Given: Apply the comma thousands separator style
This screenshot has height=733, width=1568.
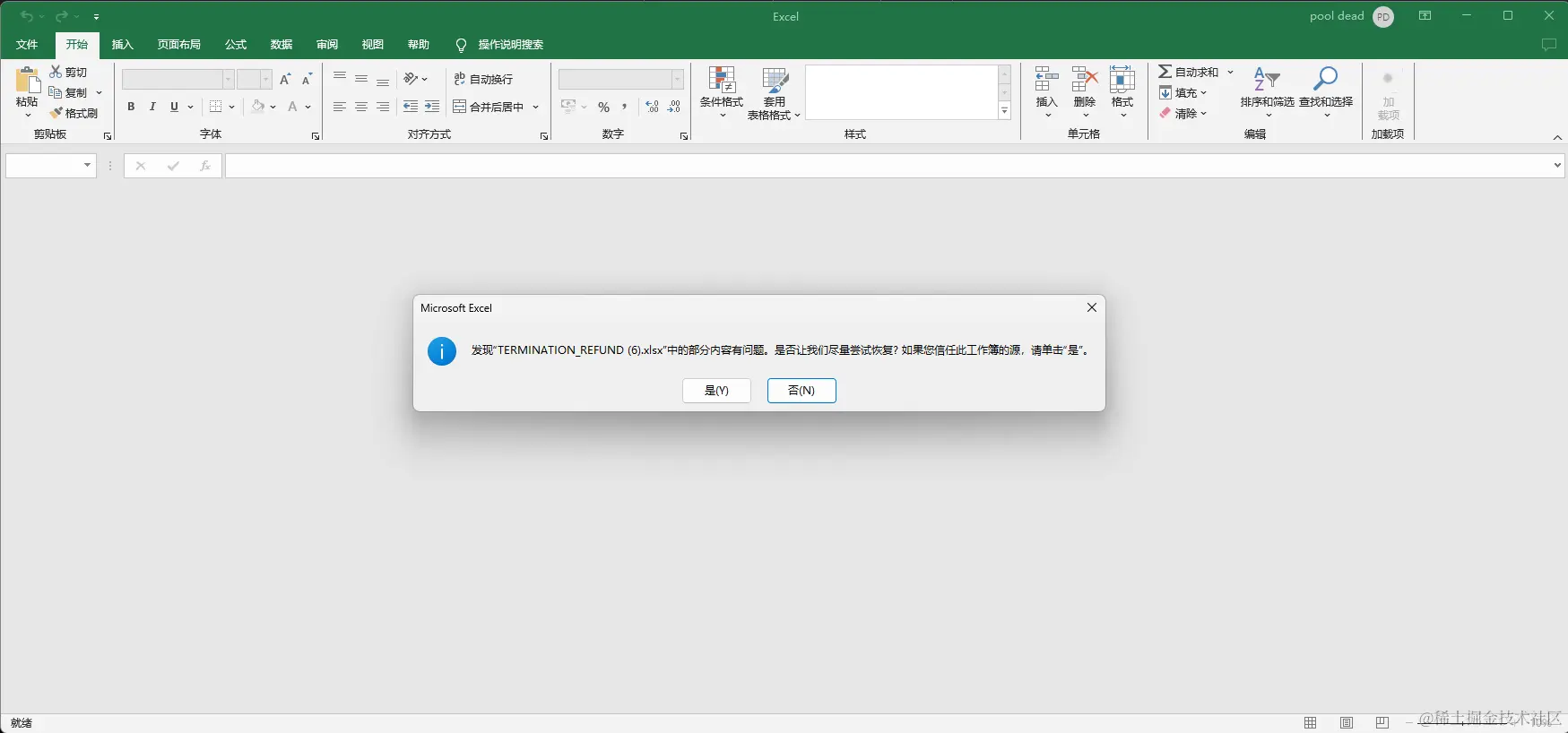Looking at the screenshot, I should [x=624, y=107].
